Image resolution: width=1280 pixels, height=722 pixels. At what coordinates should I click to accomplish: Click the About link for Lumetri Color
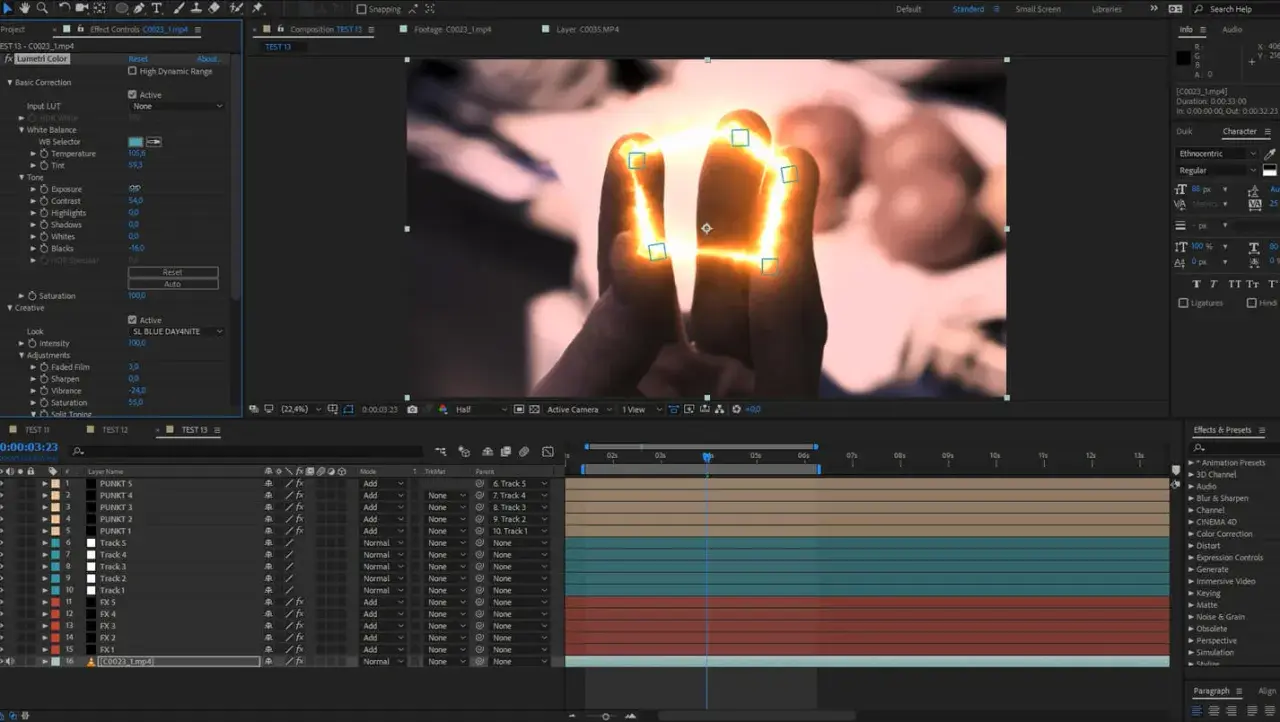(x=208, y=59)
